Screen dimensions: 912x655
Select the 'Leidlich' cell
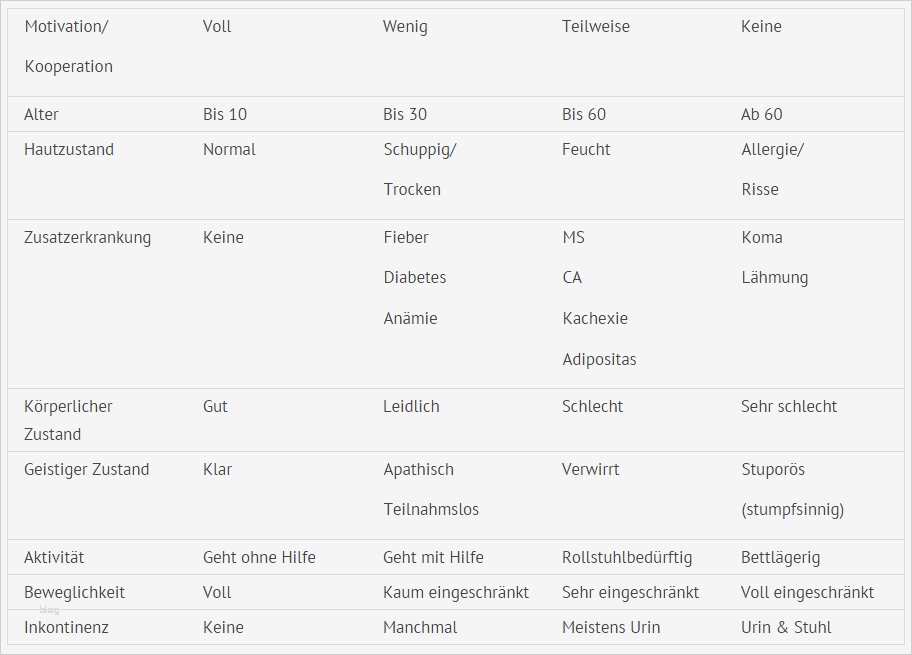click(x=411, y=406)
